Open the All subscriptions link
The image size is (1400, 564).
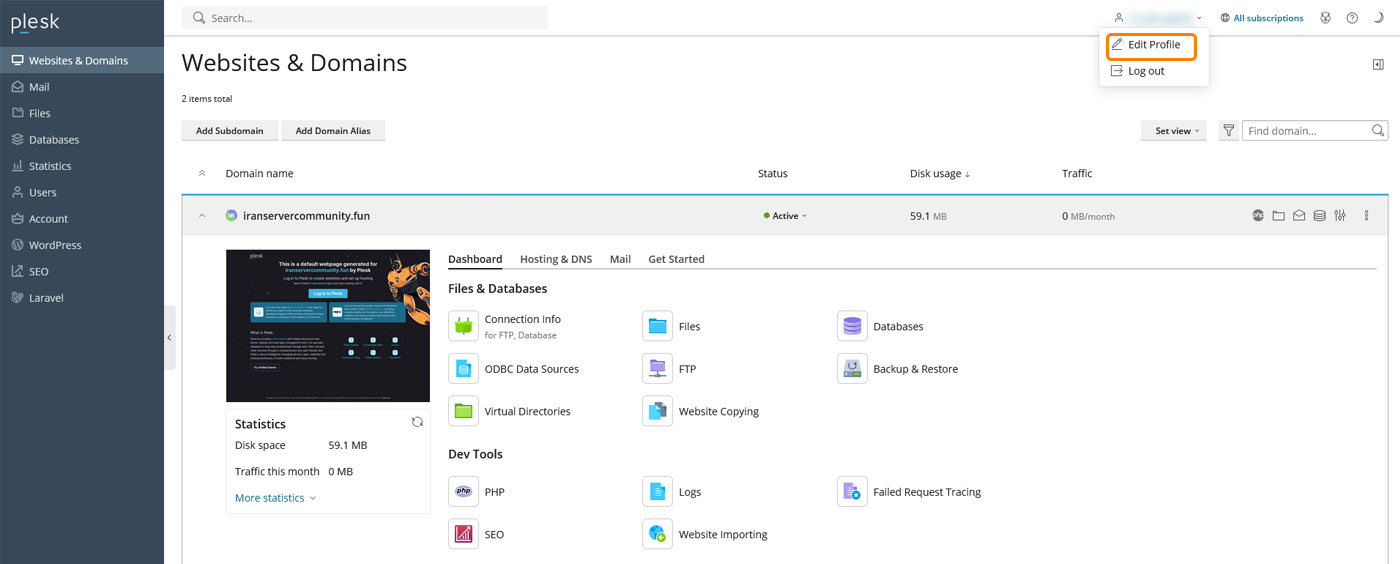[1267, 18]
